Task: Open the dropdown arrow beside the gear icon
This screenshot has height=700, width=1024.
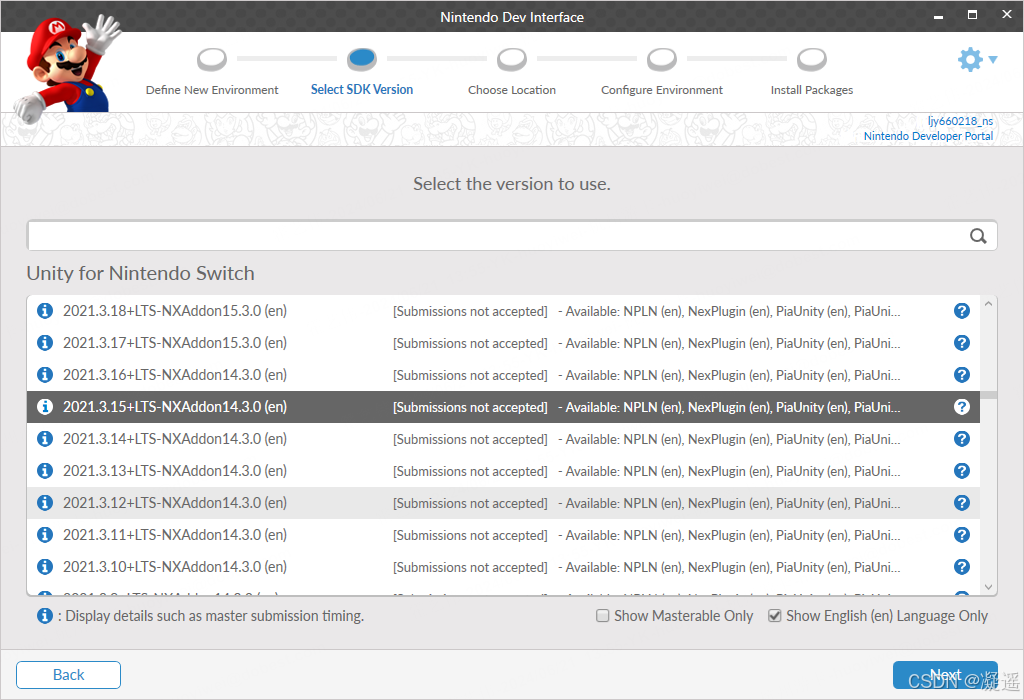Action: (x=991, y=59)
